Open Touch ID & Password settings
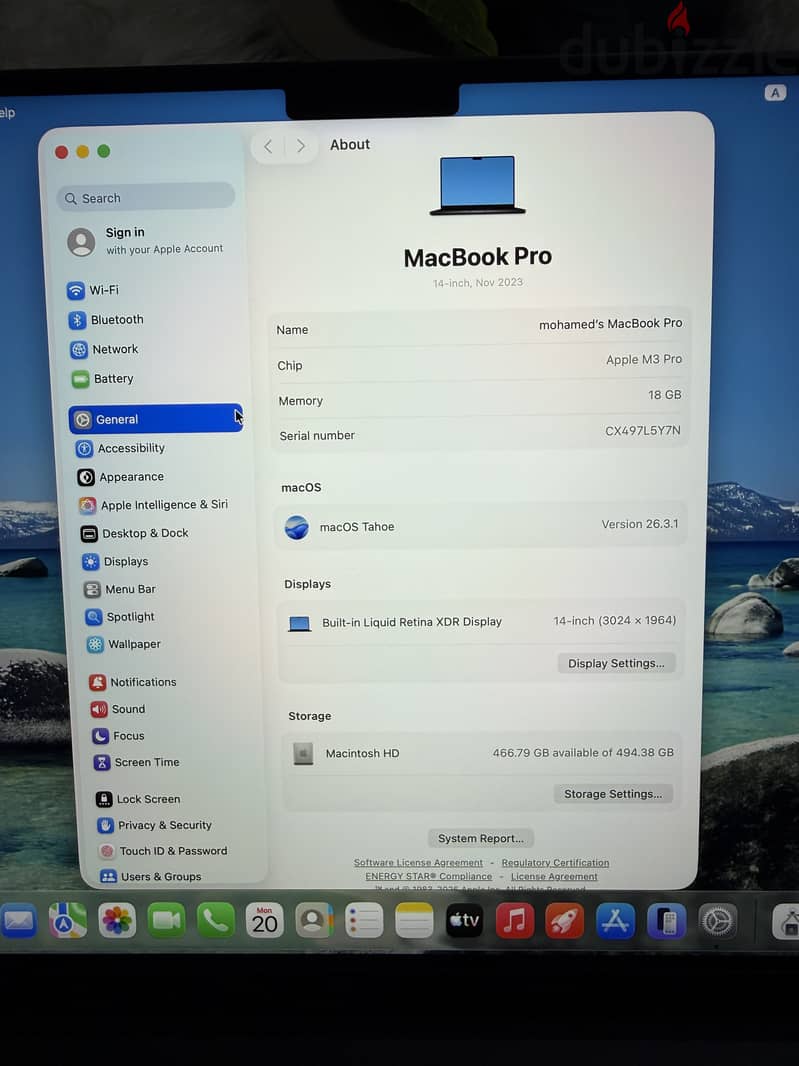This screenshot has width=799, height=1066. pyautogui.click(x=163, y=850)
